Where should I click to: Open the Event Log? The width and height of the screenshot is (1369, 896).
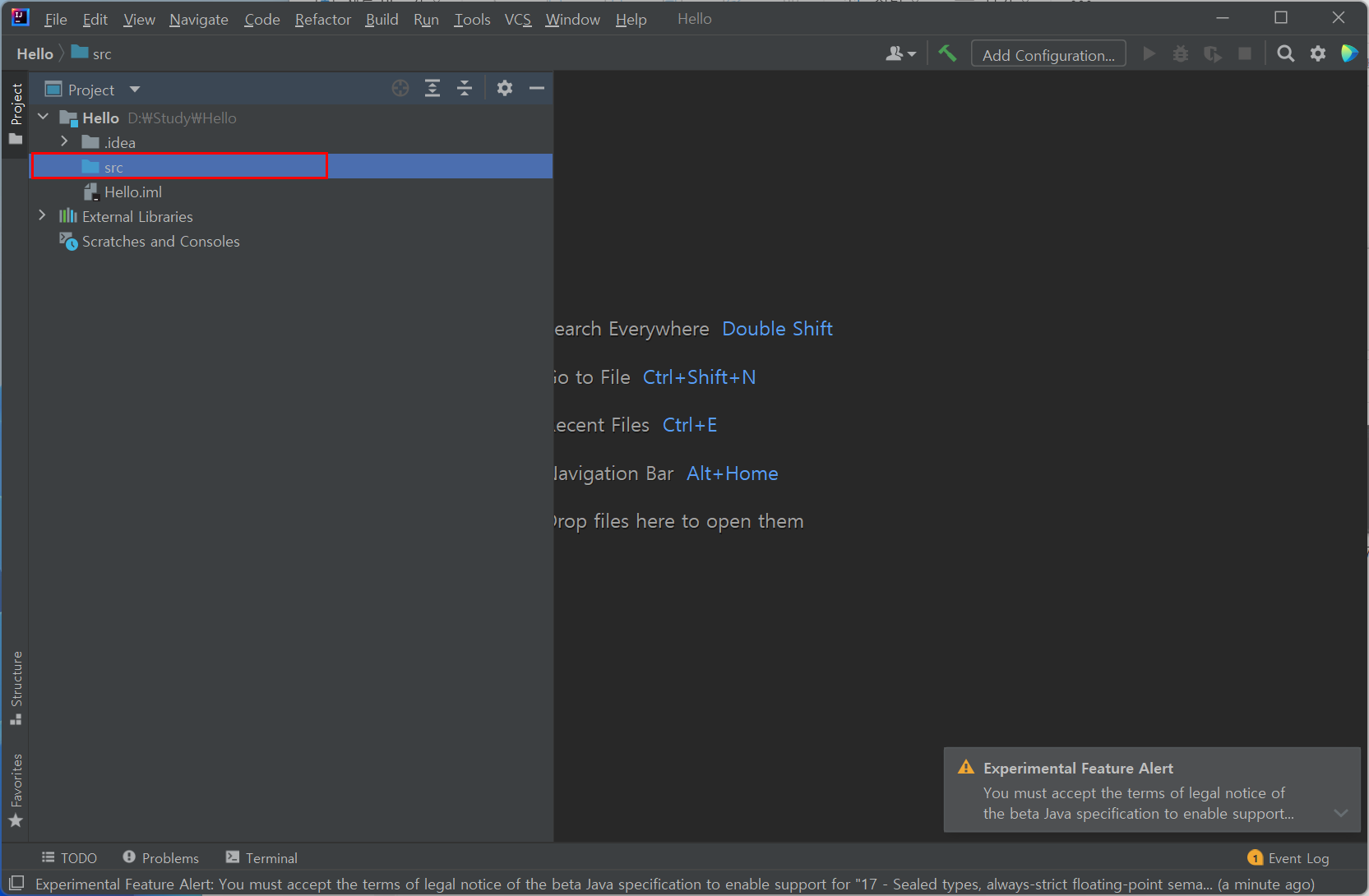tap(1288, 858)
